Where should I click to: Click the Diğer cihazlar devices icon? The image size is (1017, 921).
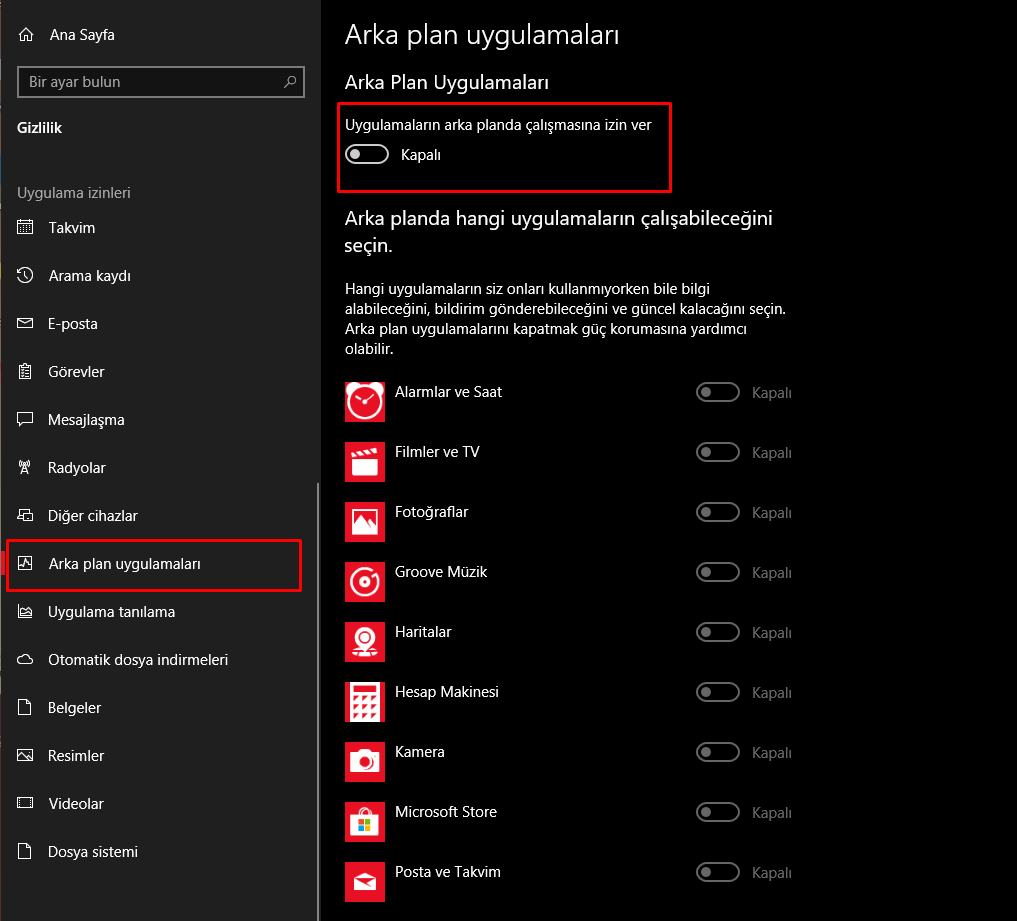[25, 515]
